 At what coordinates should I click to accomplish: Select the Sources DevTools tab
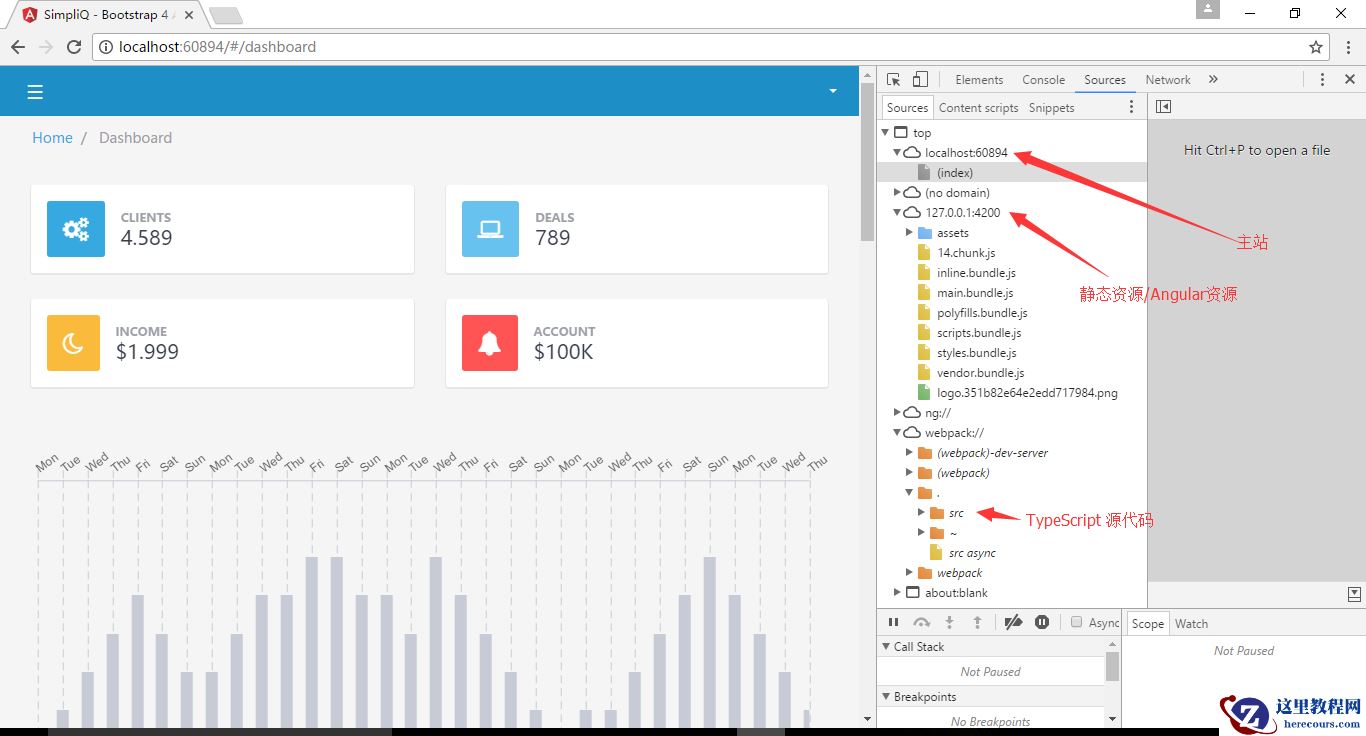pyautogui.click(x=1105, y=80)
